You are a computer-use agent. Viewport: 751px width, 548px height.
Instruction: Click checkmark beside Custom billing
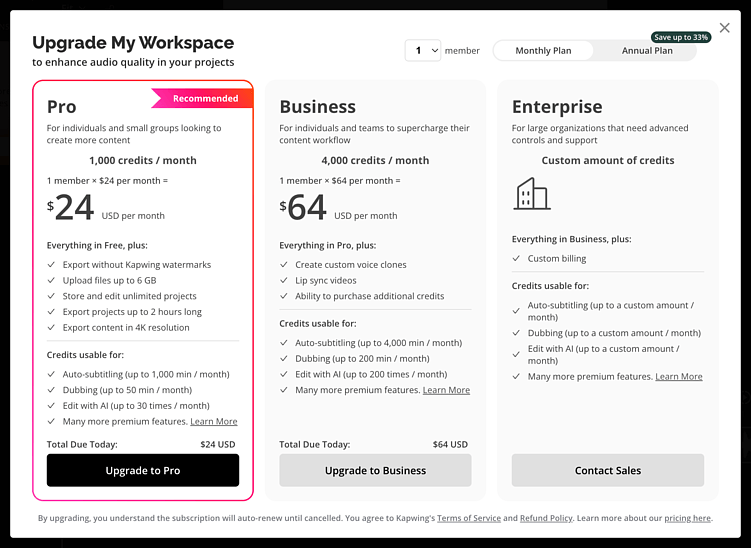(x=516, y=258)
